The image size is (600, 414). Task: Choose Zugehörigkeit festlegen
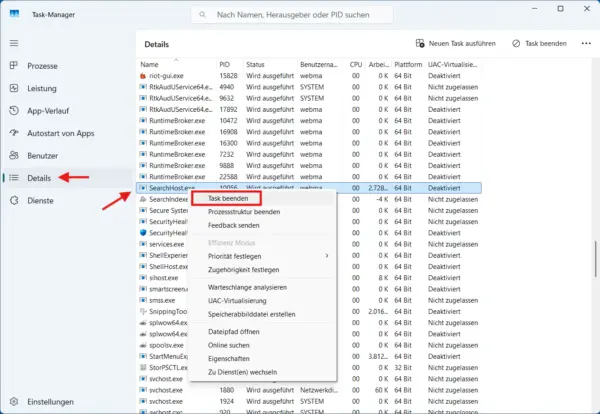click(243, 270)
